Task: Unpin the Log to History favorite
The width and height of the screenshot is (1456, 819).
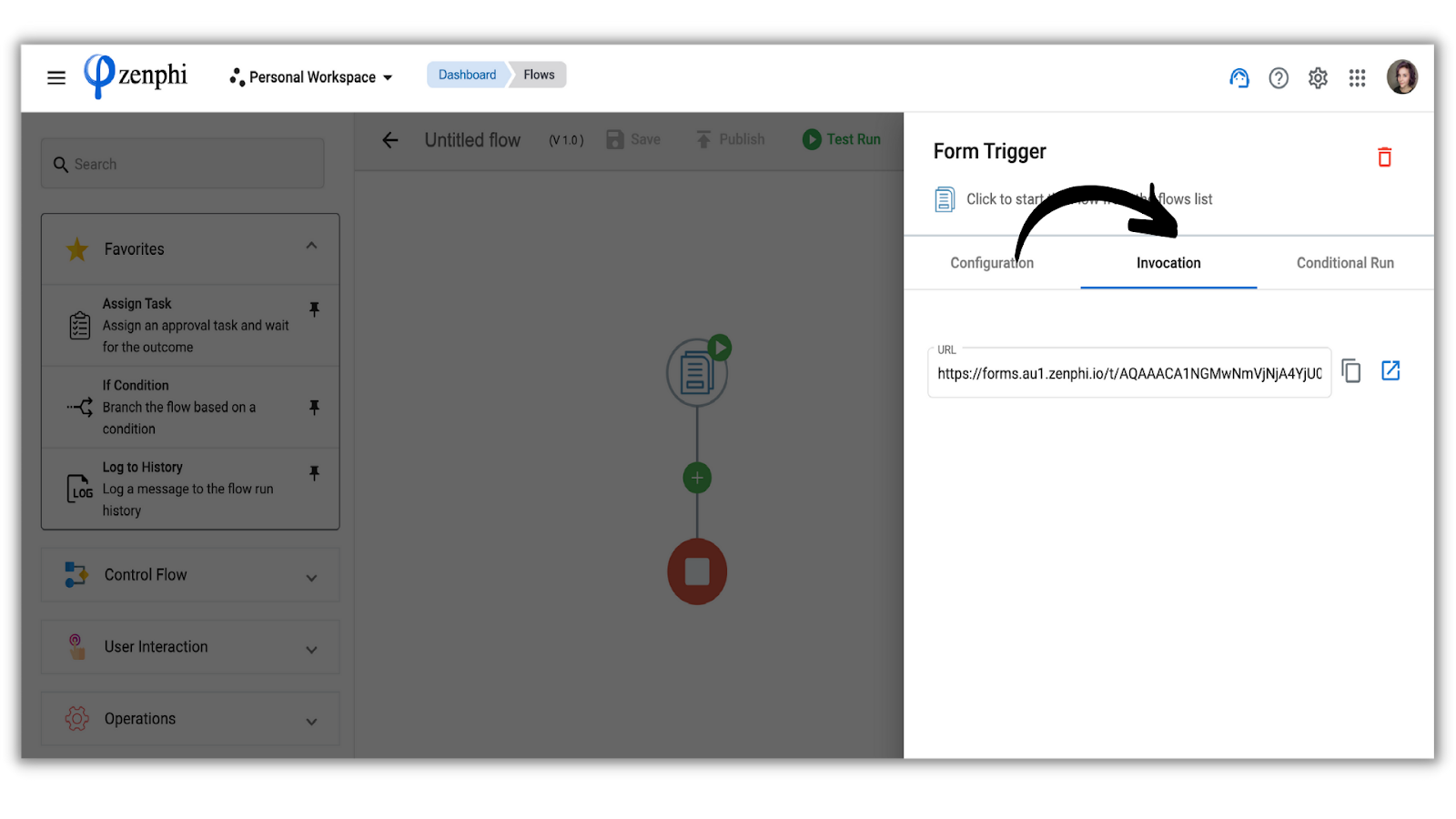Action: pyautogui.click(x=314, y=473)
